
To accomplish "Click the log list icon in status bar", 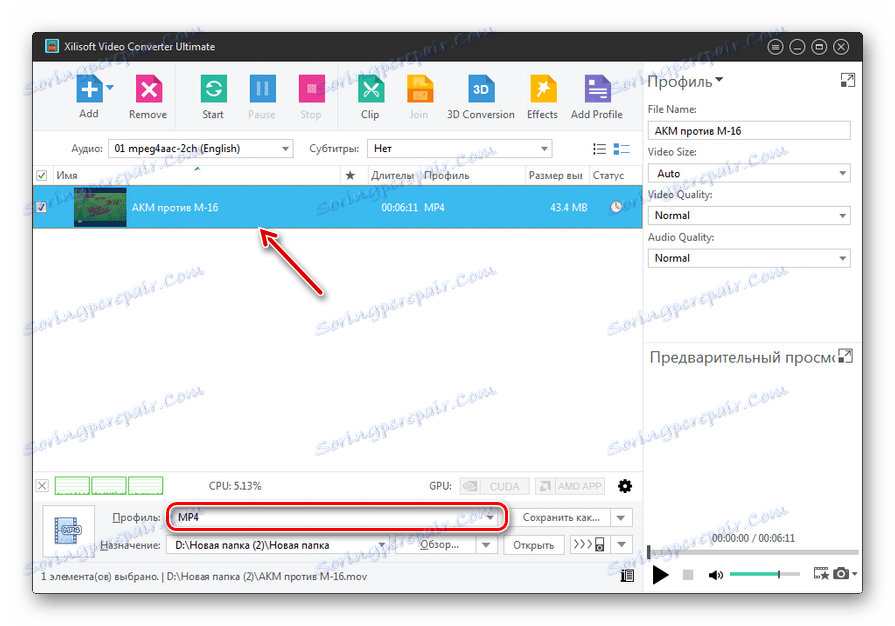I will (627, 576).
